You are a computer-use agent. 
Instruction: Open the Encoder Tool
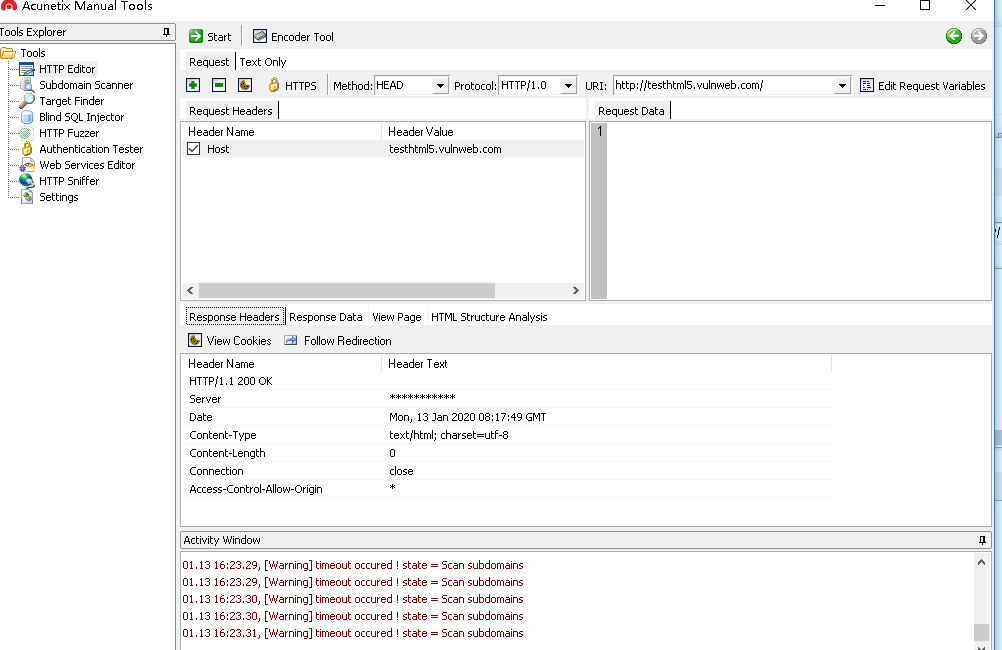[293, 36]
